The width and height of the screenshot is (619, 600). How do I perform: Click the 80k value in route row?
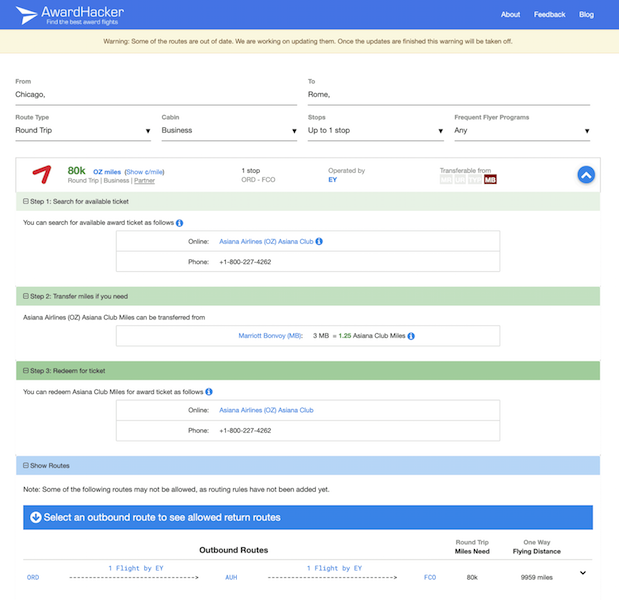(472, 578)
